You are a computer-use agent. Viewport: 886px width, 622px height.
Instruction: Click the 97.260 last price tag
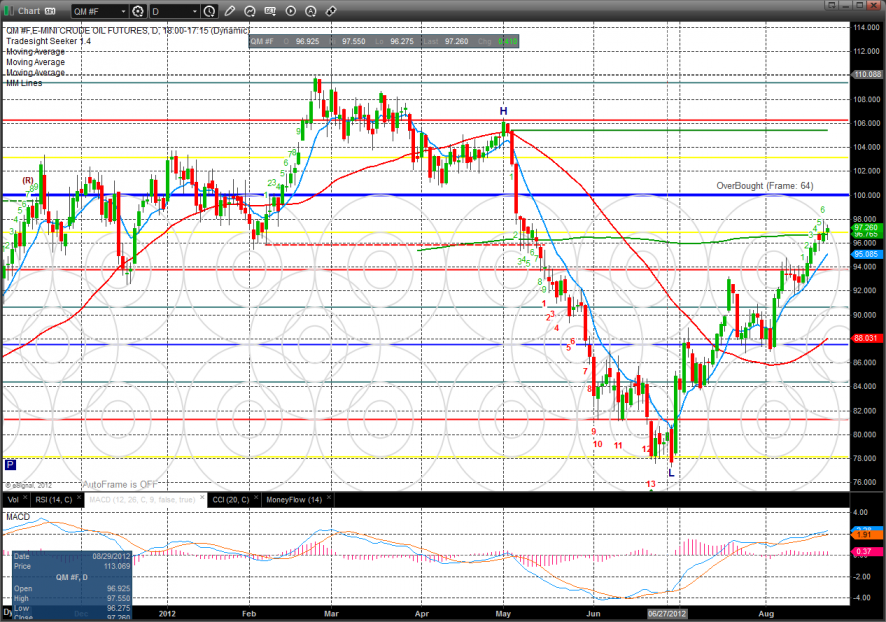pyautogui.click(x=867, y=228)
